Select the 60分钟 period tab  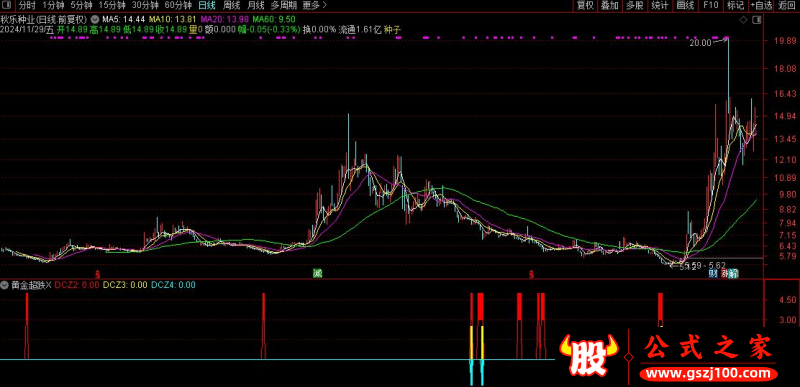(x=177, y=6)
